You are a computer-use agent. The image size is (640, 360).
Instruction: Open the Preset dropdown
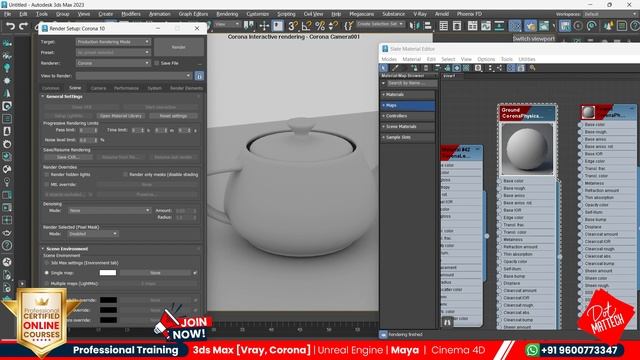pyautogui.click(x=113, y=53)
